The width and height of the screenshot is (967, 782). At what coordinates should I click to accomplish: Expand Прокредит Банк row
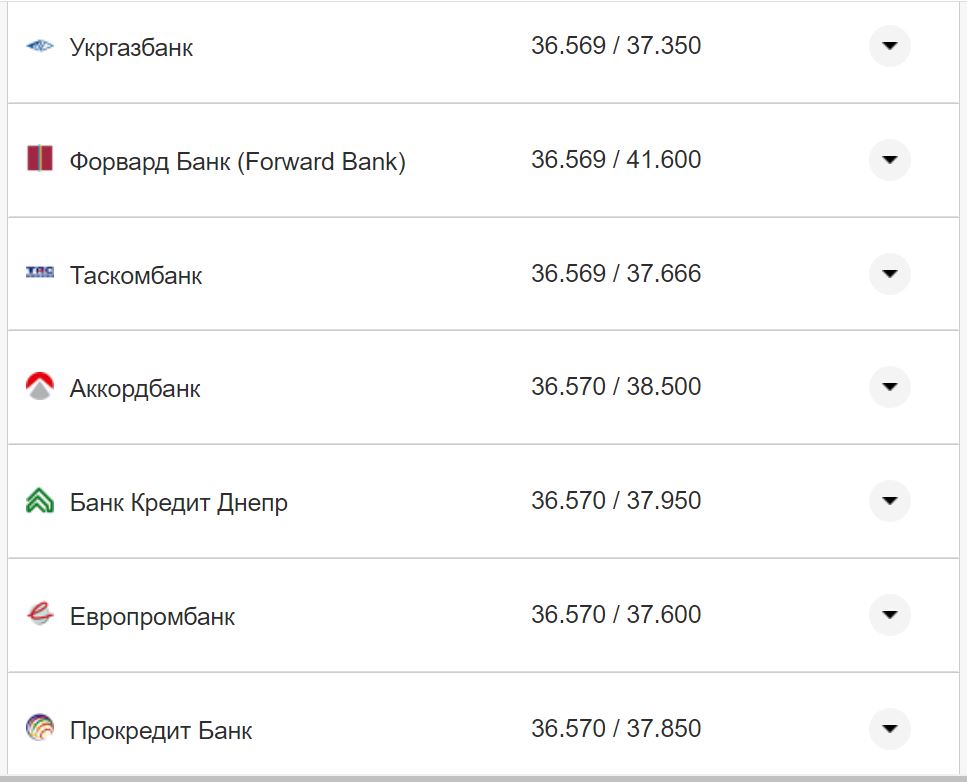(889, 728)
